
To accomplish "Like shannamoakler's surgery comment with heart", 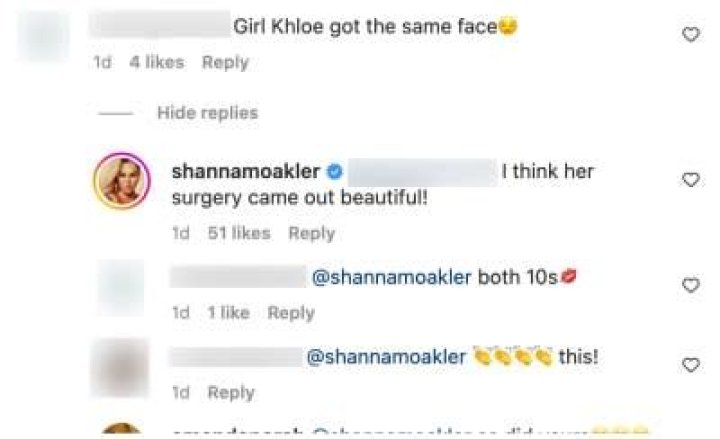I will 689,180.
